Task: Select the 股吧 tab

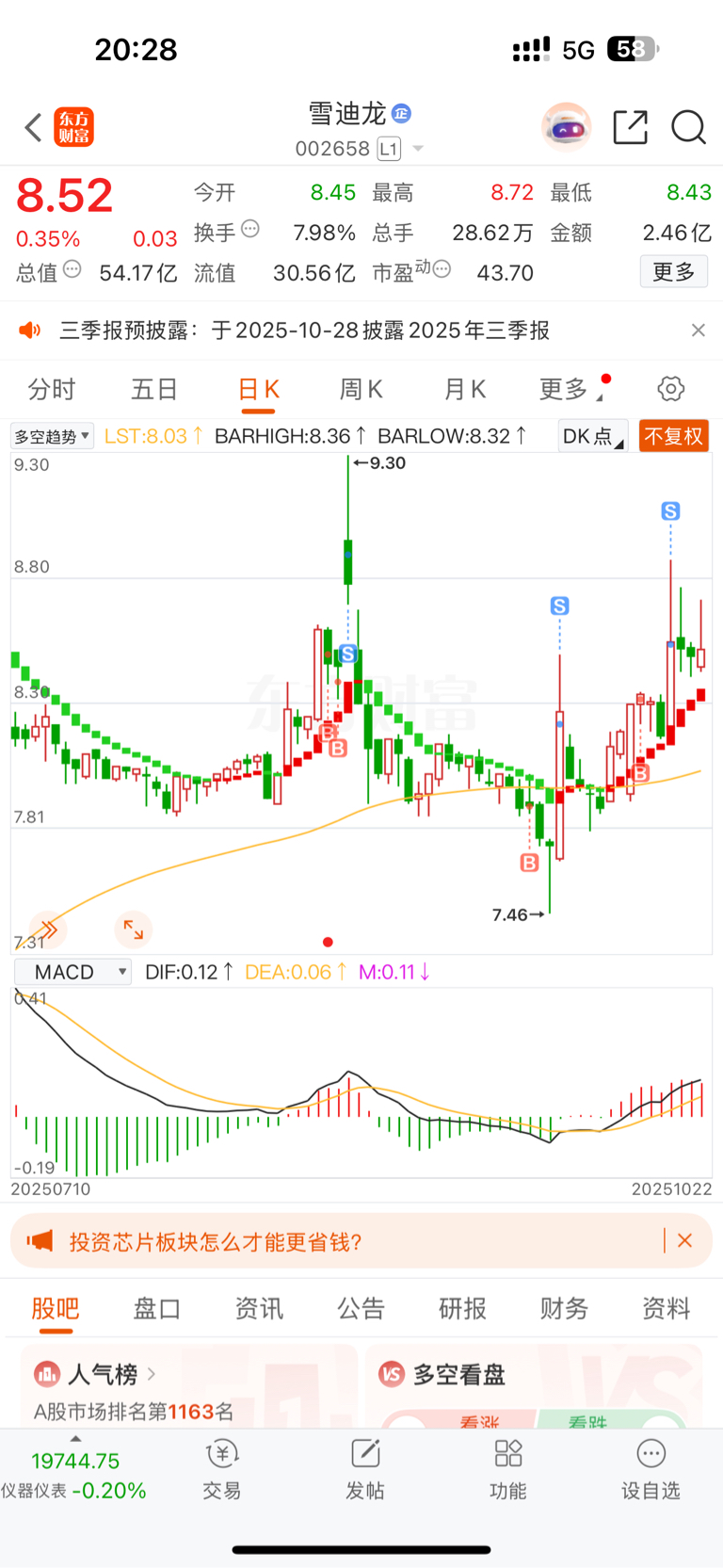Action: [x=56, y=1308]
